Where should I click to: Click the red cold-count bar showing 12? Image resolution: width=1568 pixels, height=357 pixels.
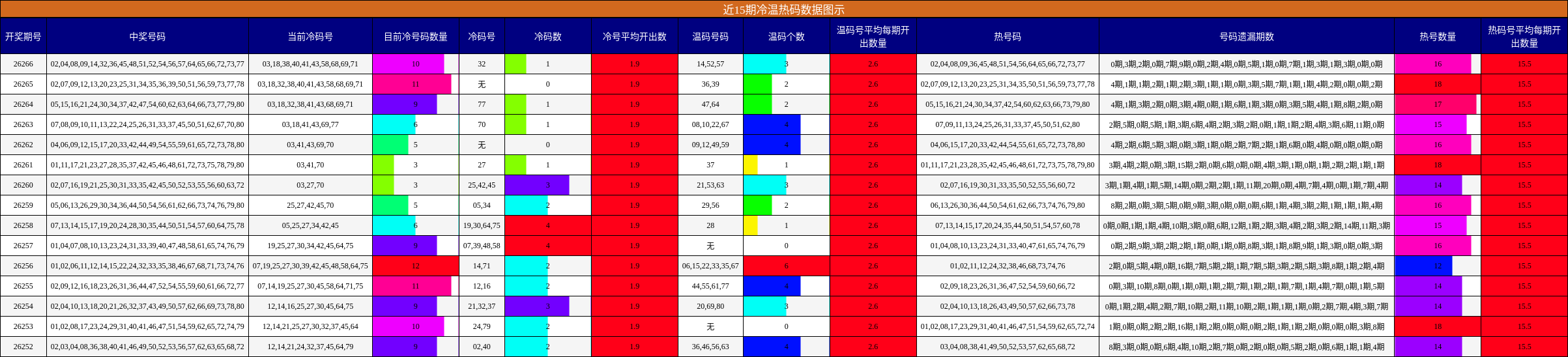click(416, 266)
